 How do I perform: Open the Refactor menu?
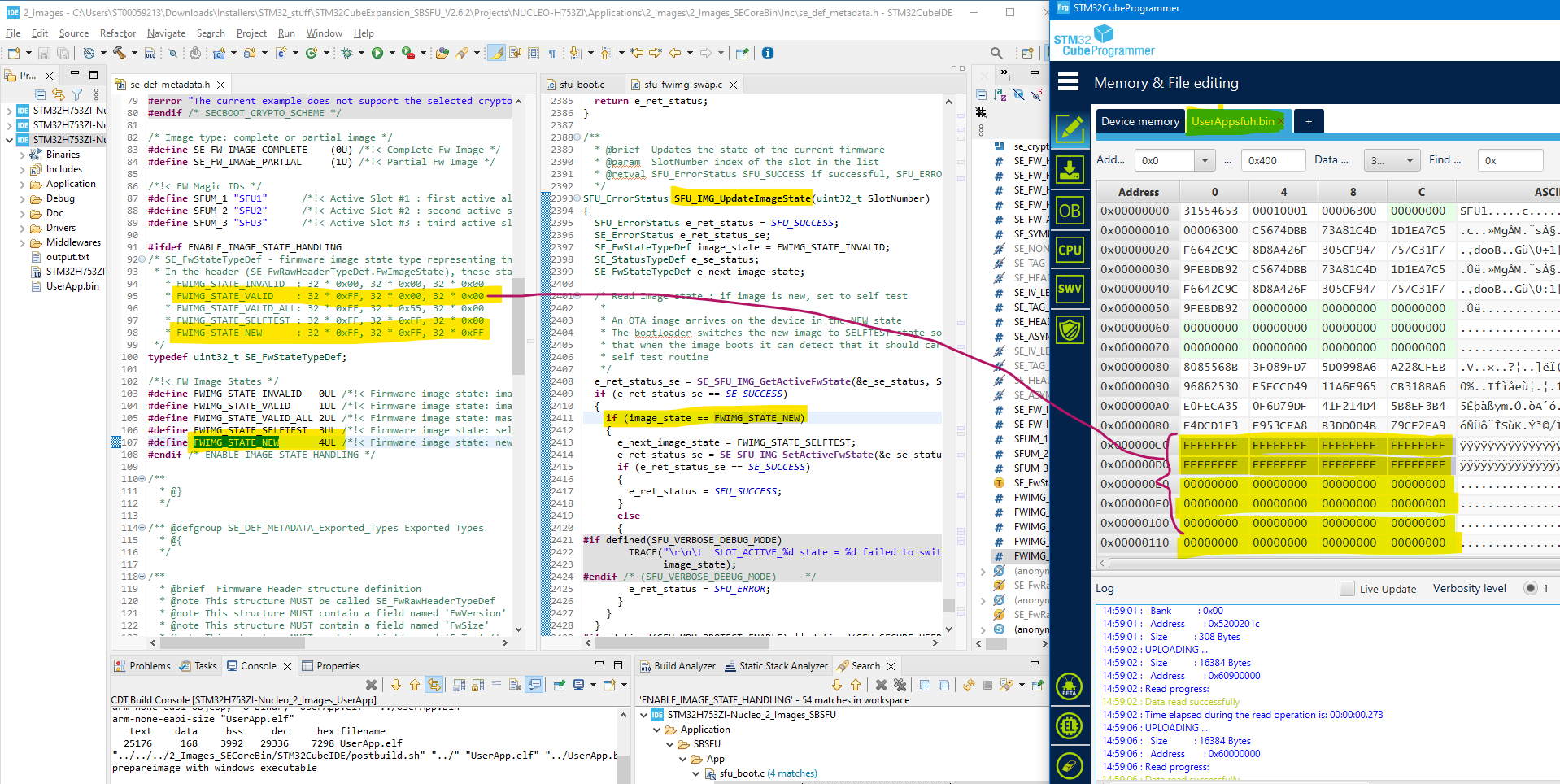[117, 33]
